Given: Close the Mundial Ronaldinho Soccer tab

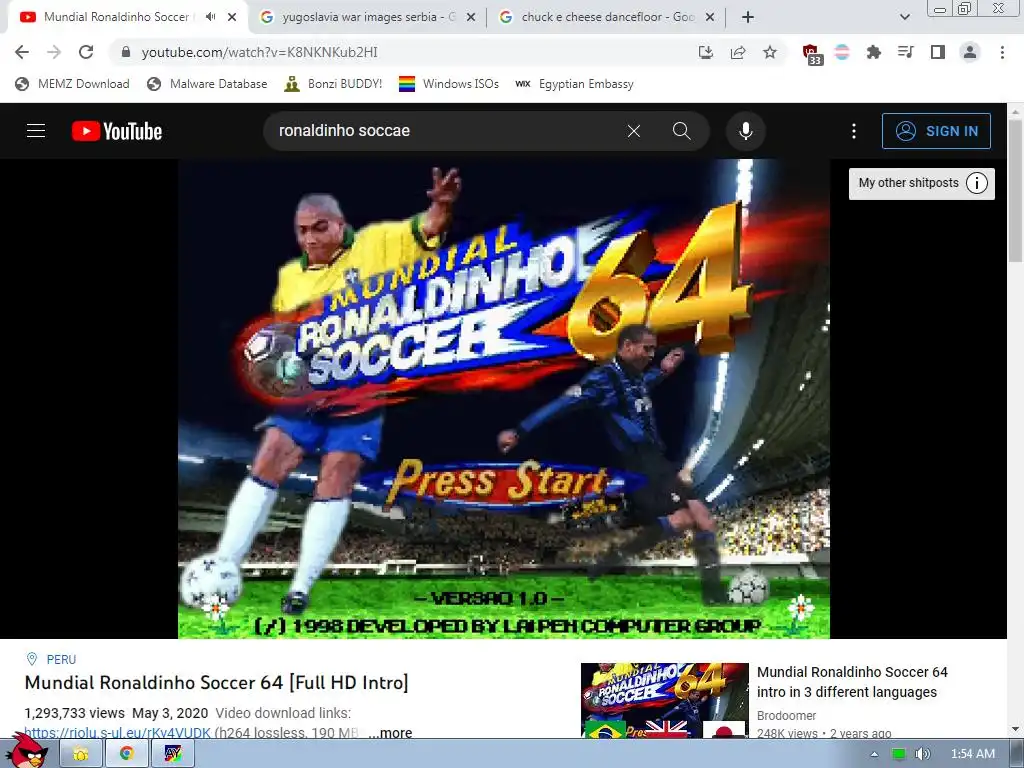Looking at the screenshot, I should (232, 17).
